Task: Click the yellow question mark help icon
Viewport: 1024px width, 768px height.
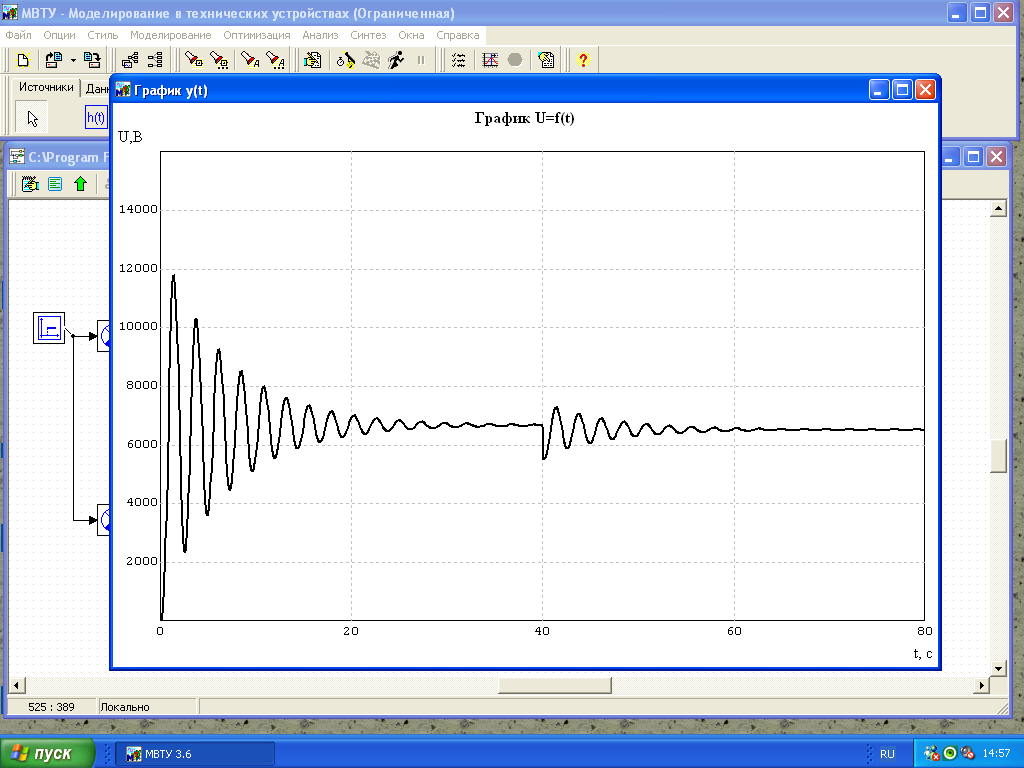Action: [584, 60]
